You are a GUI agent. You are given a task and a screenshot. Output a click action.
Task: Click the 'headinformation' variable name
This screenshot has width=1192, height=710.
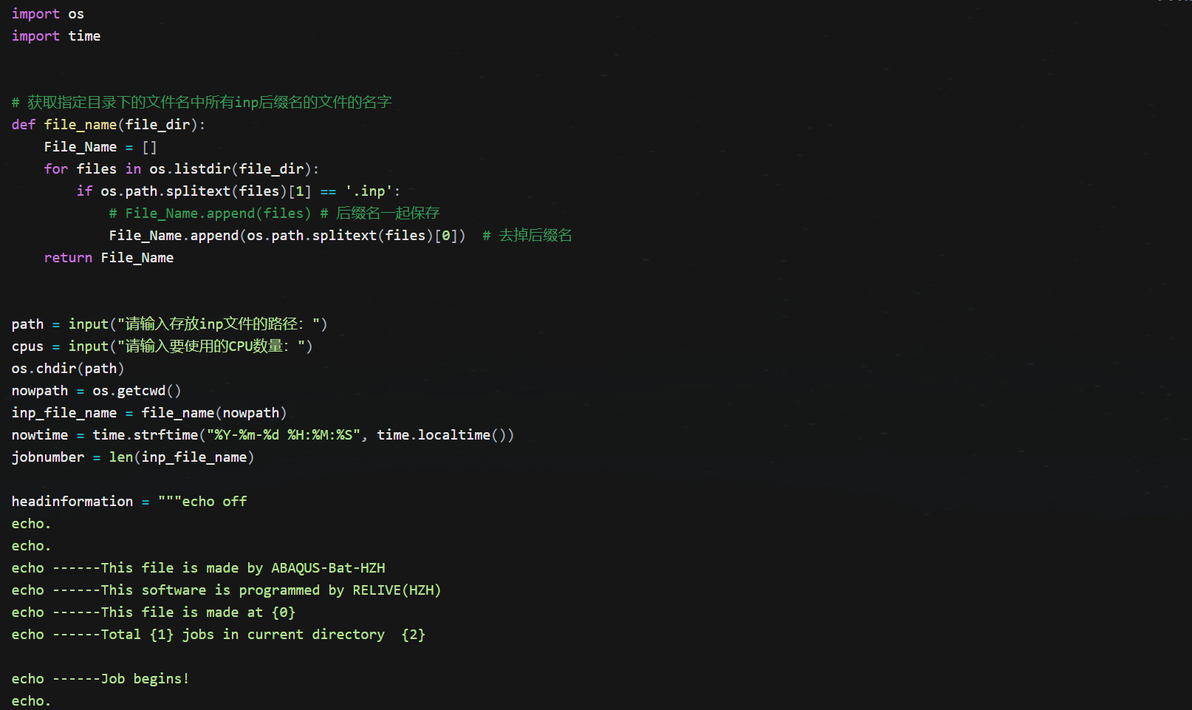(72, 501)
